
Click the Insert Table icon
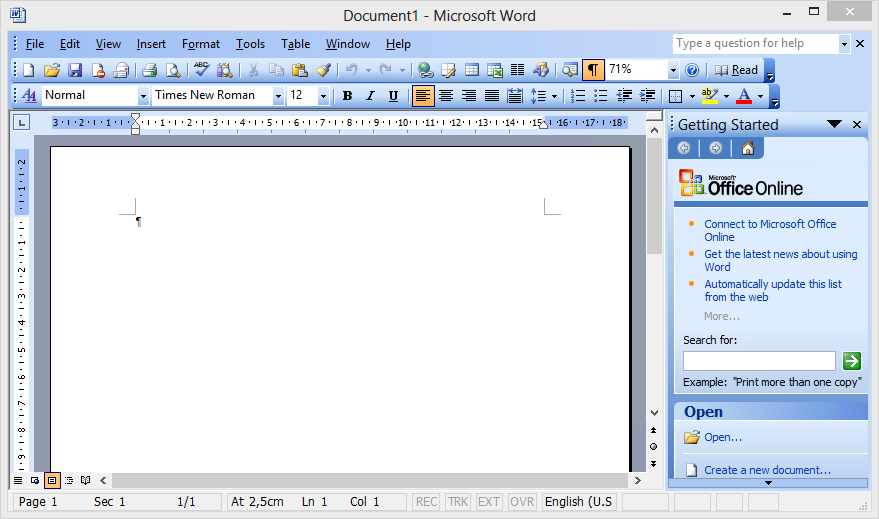click(472, 70)
